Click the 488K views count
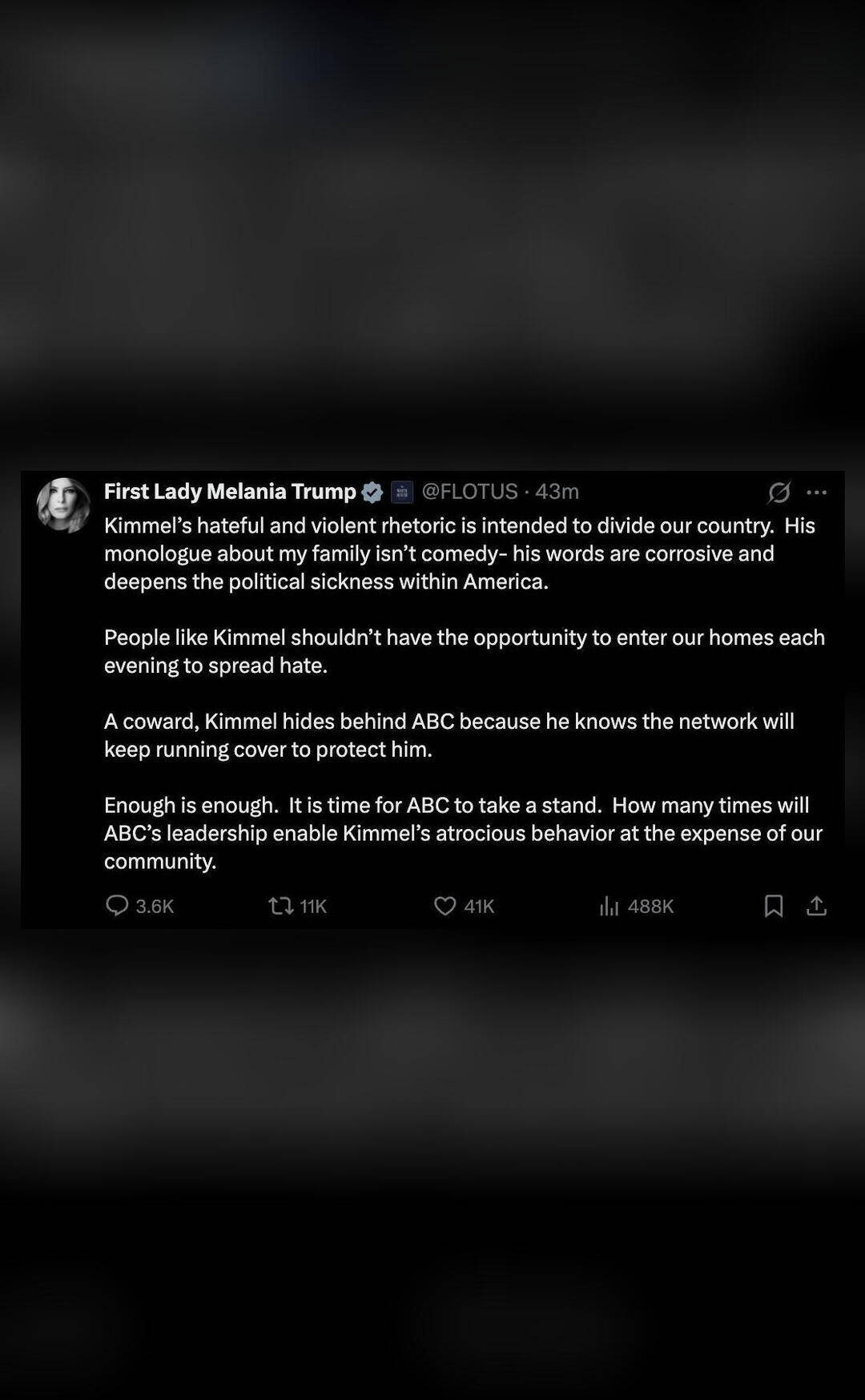 coord(650,907)
